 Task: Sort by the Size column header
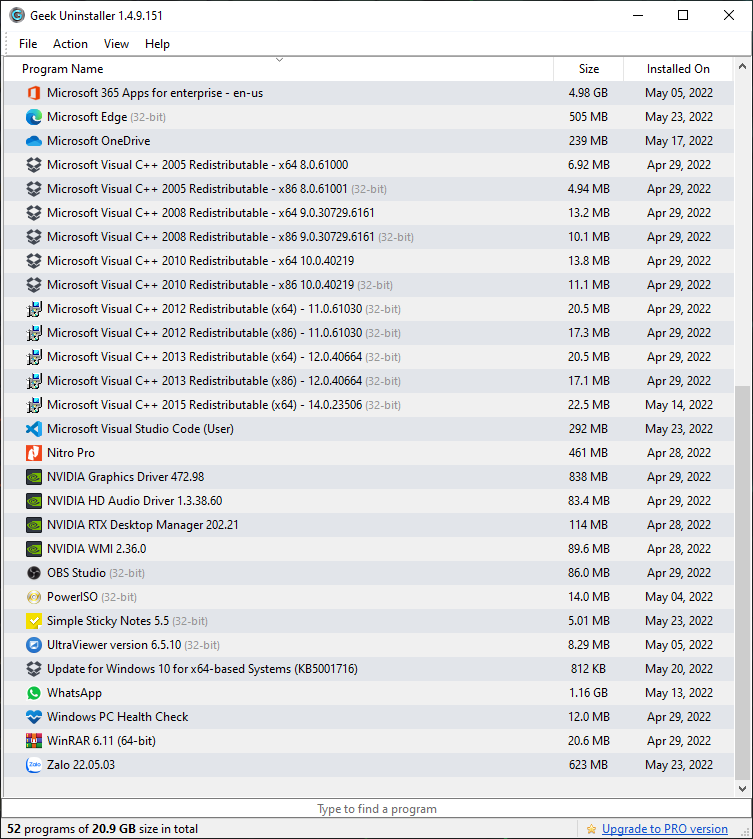coord(589,69)
